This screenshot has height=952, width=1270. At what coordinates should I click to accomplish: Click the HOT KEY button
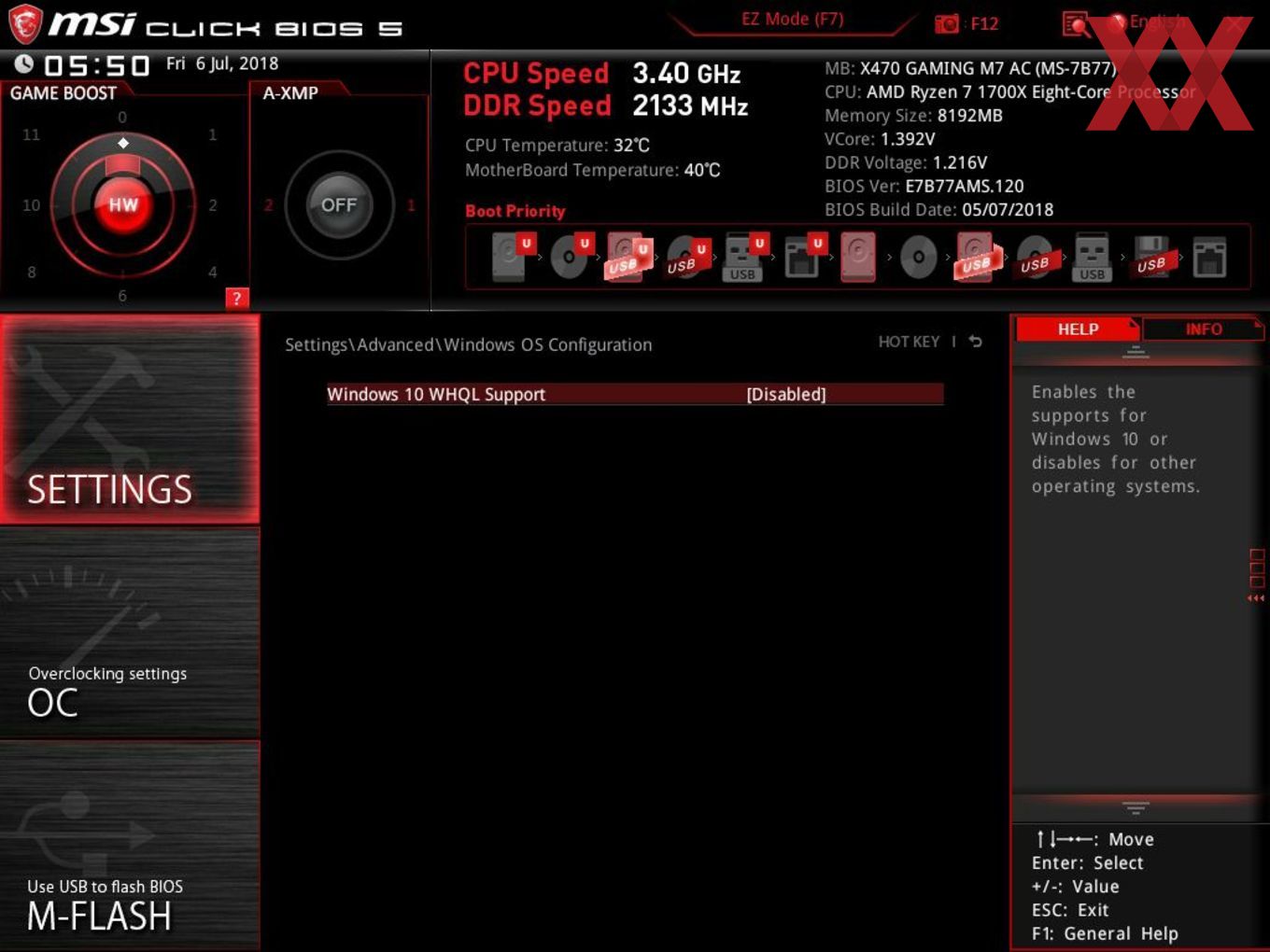pyautogui.click(x=909, y=342)
